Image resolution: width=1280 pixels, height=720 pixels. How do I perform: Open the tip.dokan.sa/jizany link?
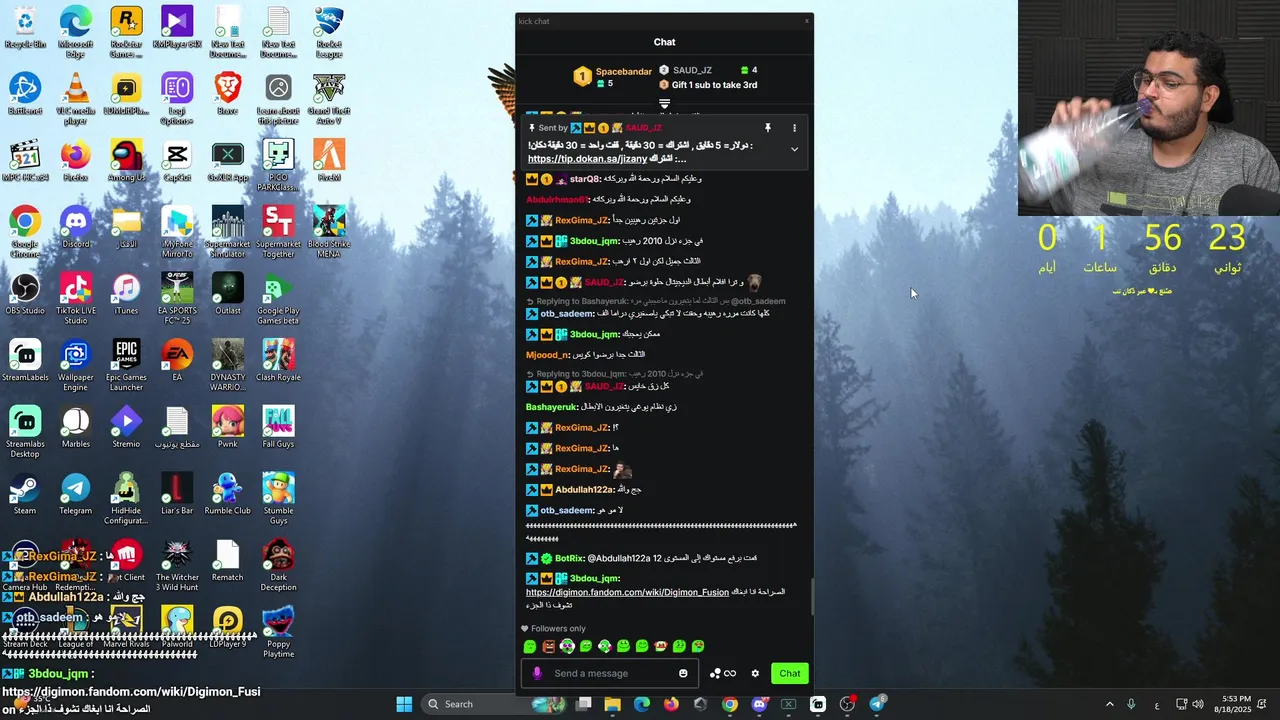coord(587,159)
